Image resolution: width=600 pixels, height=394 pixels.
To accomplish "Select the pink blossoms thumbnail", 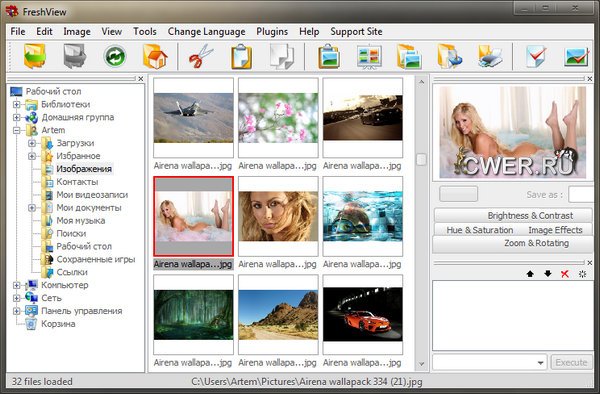I will point(278,118).
